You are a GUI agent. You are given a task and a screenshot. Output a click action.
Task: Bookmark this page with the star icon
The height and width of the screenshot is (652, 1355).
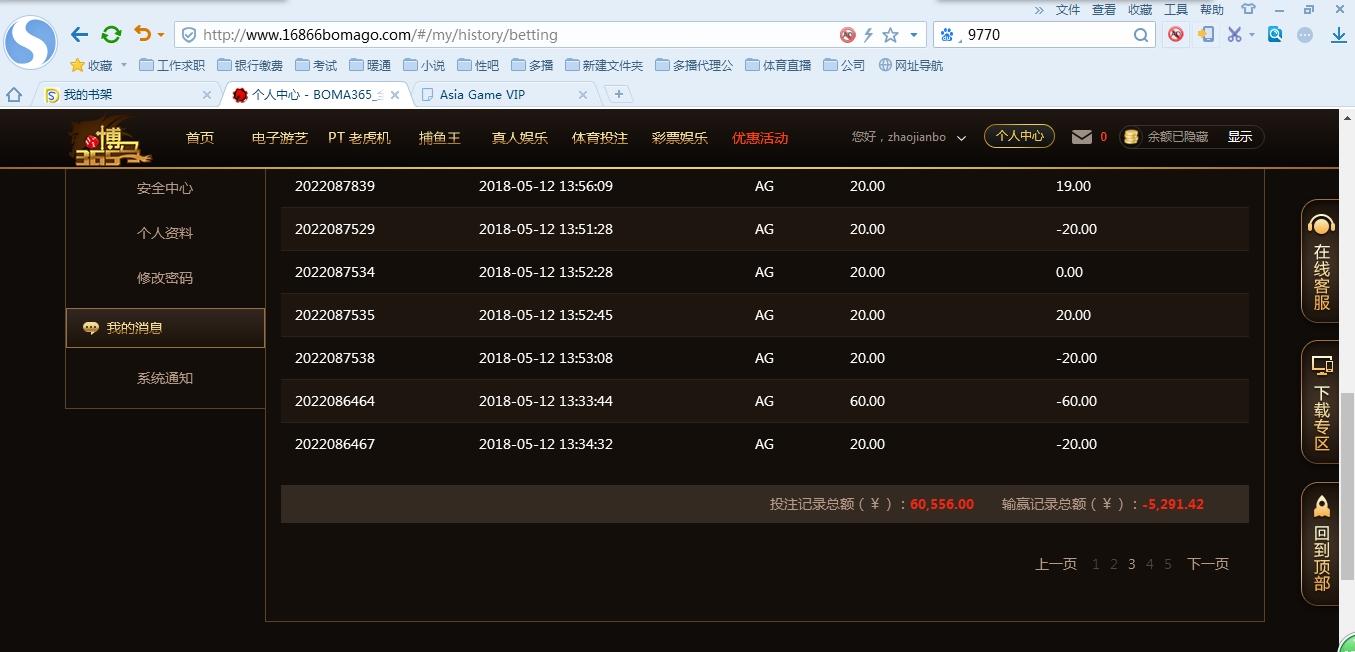tap(890, 35)
